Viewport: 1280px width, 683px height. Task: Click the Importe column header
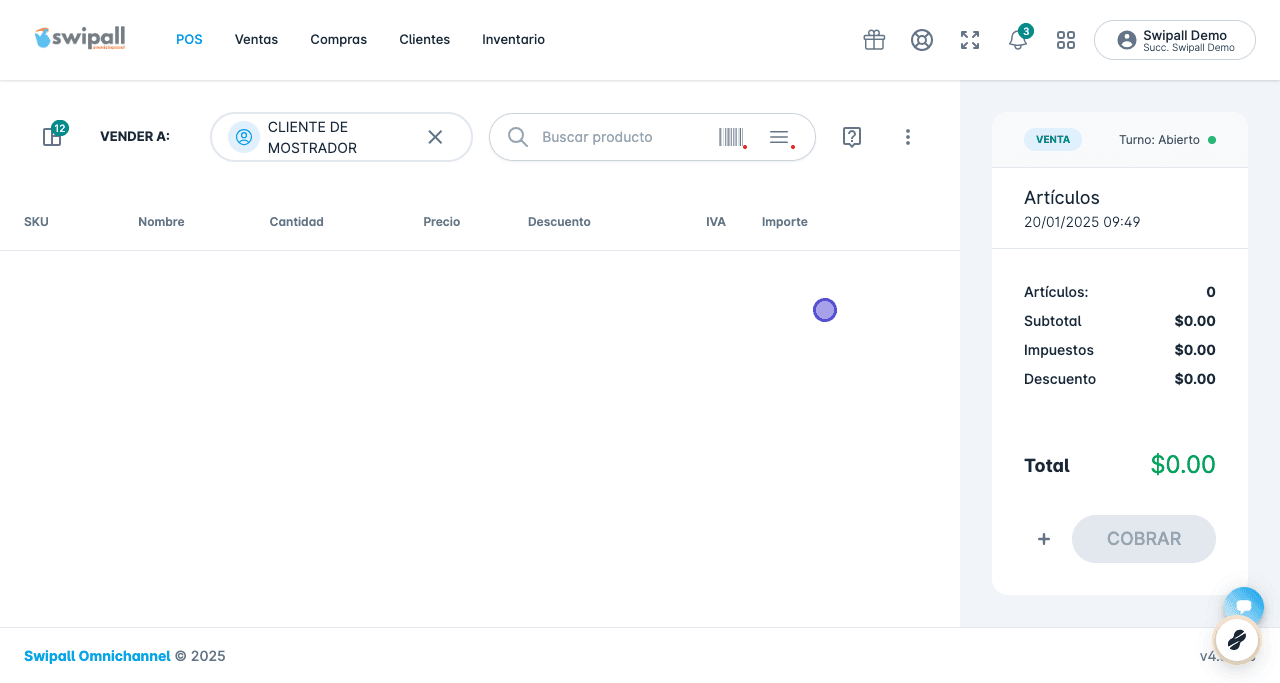(x=785, y=222)
